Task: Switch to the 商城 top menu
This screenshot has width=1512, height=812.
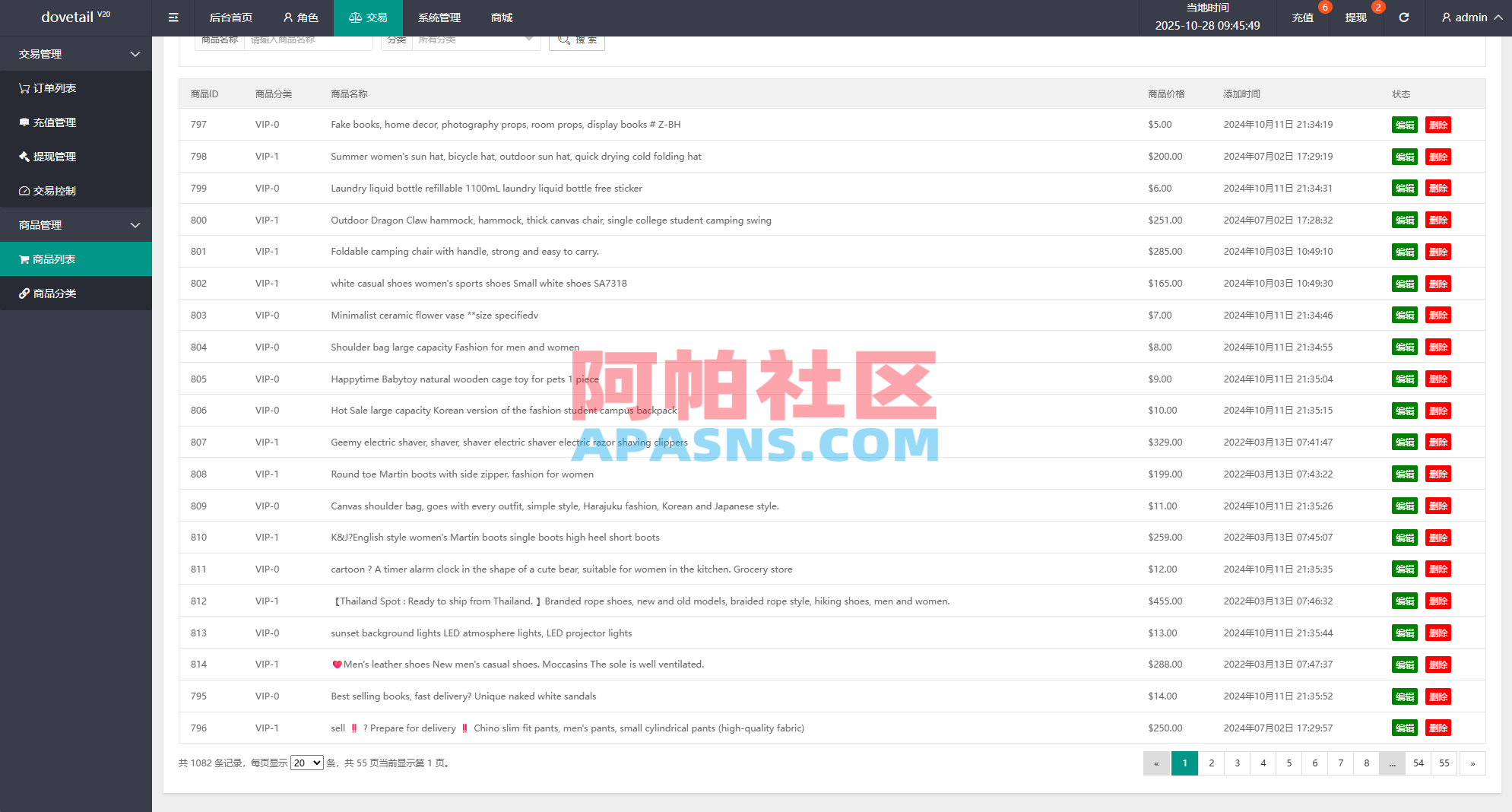Action: pyautogui.click(x=502, y=17)
